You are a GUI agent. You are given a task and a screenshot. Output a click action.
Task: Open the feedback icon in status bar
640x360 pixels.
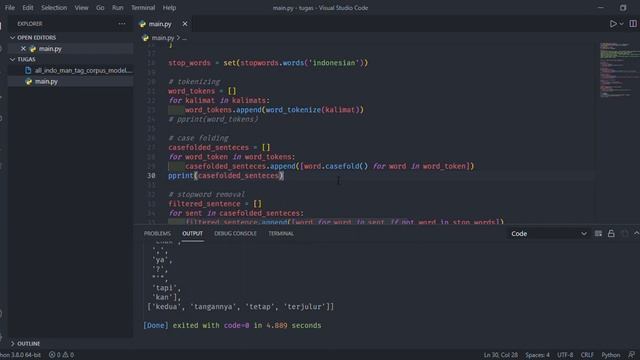(632, 355)
